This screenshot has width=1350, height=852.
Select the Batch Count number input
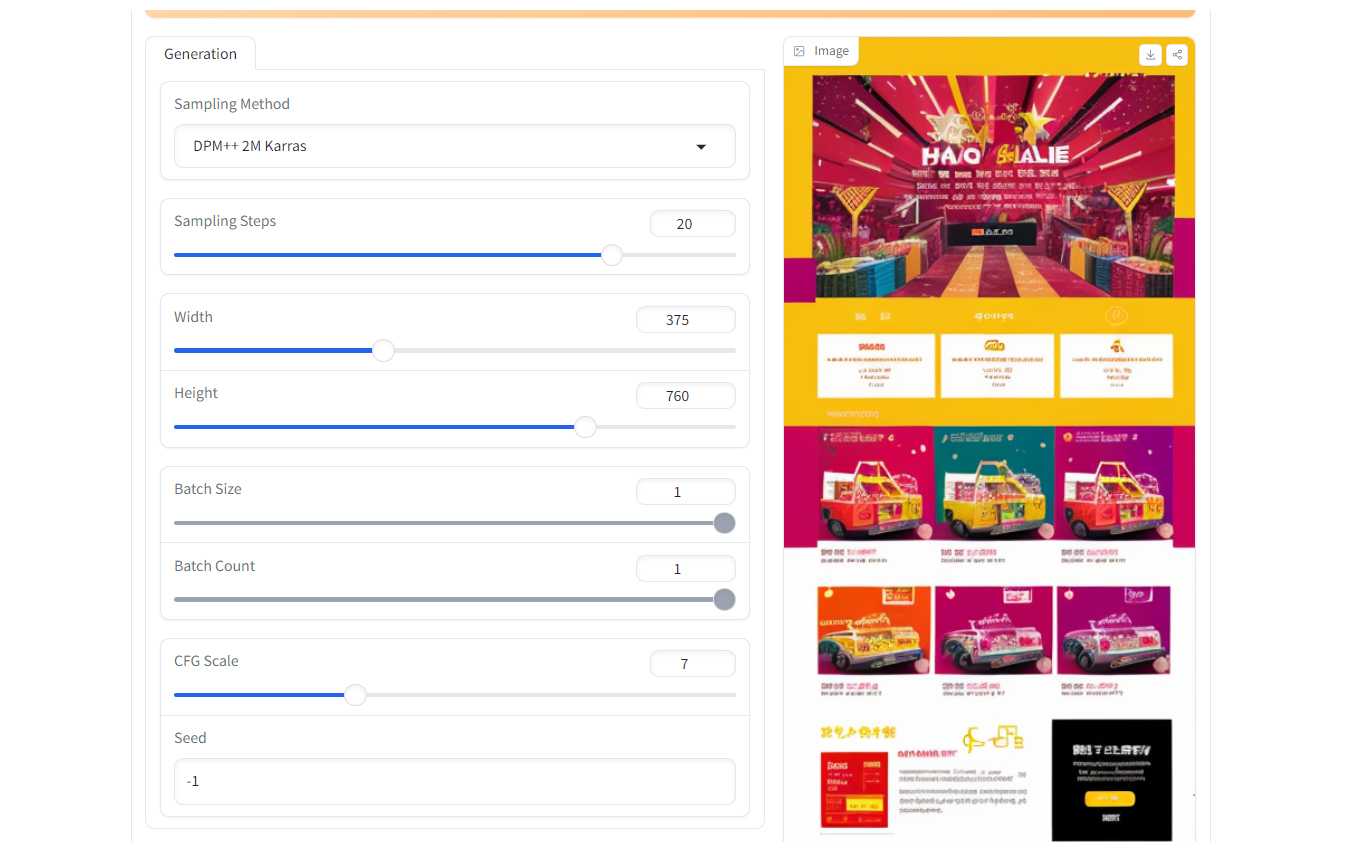click(685, 569)
